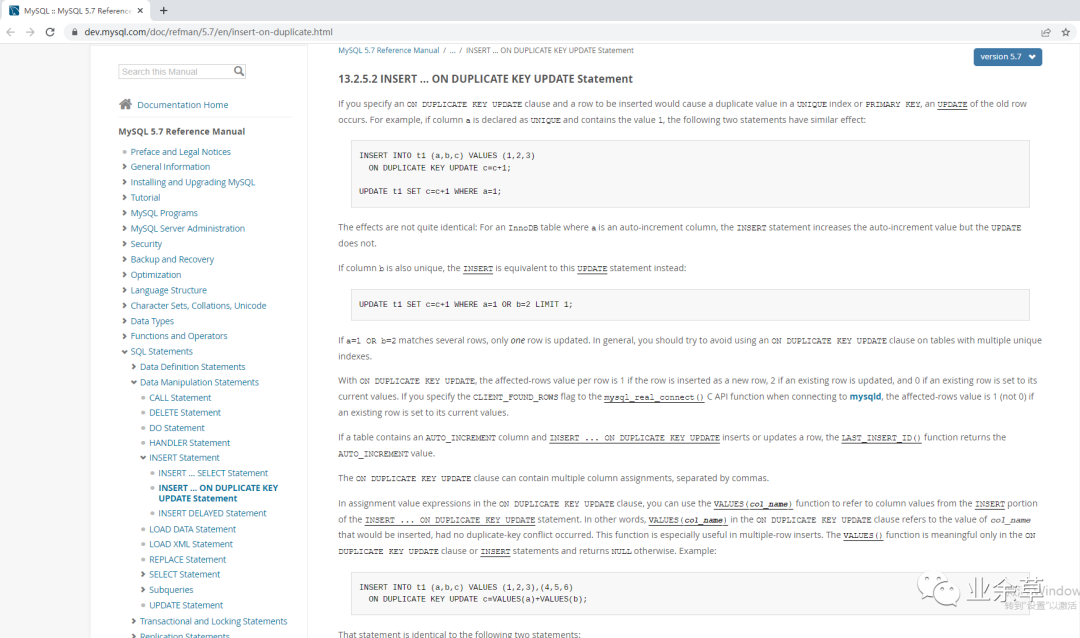The height and width of the screenshot is (638, 1080).
Task: Expand the General Information tree node
Action: point(124,167)
